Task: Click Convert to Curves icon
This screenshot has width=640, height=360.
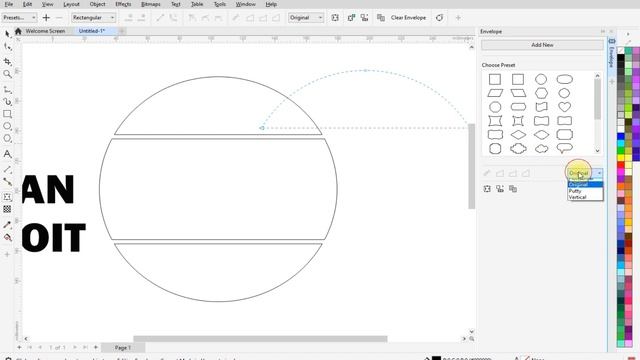Action: click(439, 18)
